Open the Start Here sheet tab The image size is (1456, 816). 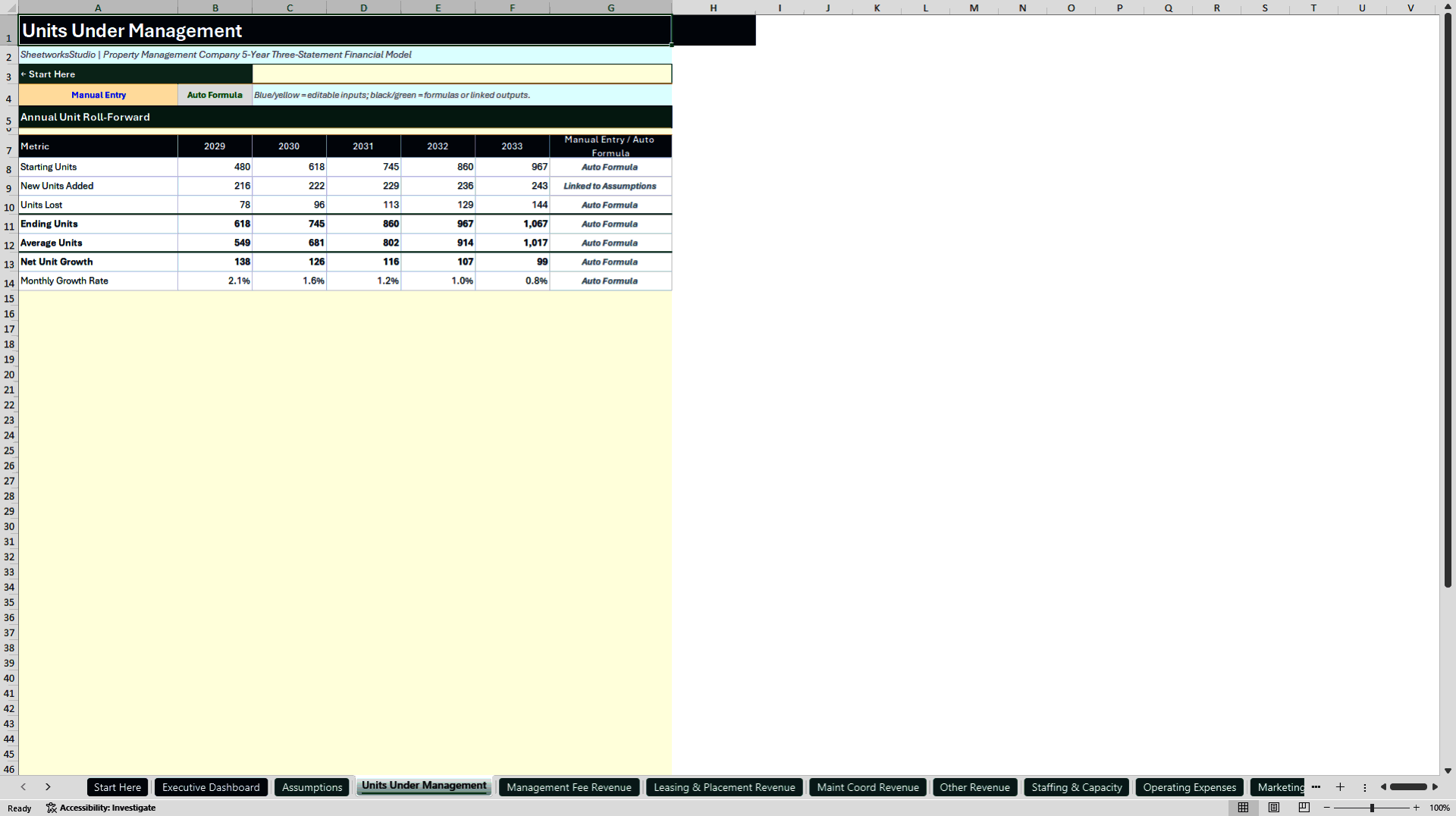click(118, 787)
